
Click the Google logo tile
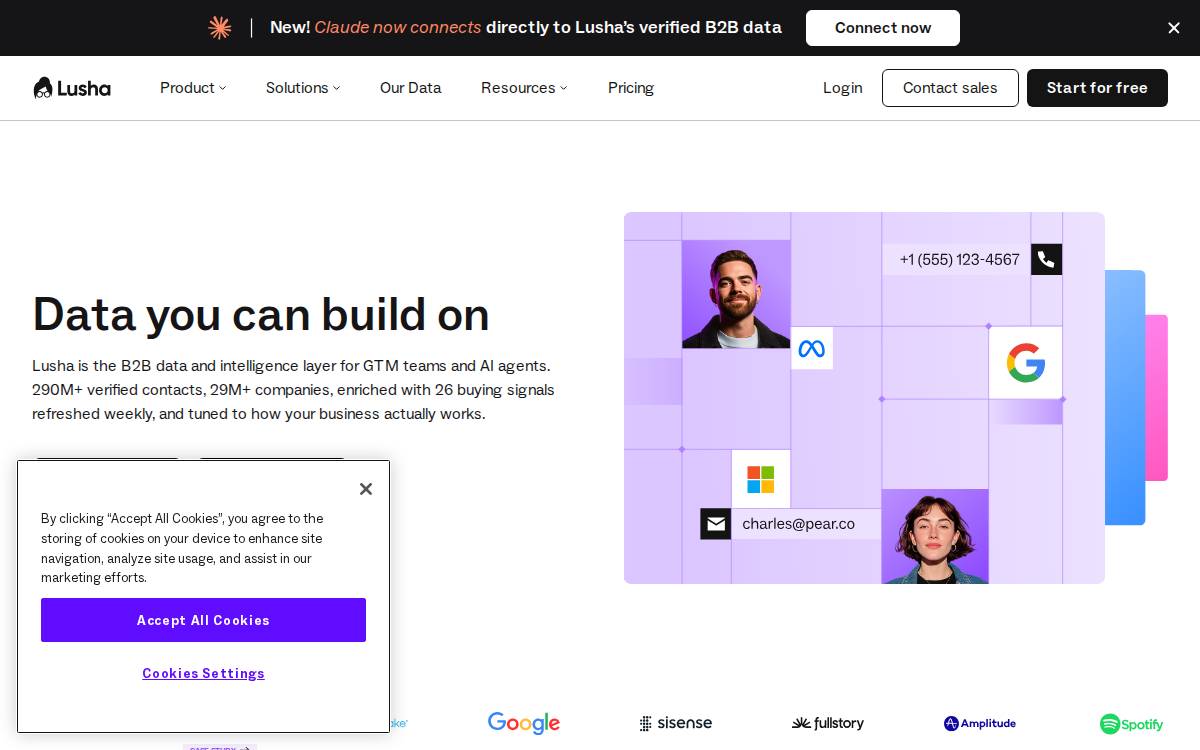click(x=1026, y=363)
